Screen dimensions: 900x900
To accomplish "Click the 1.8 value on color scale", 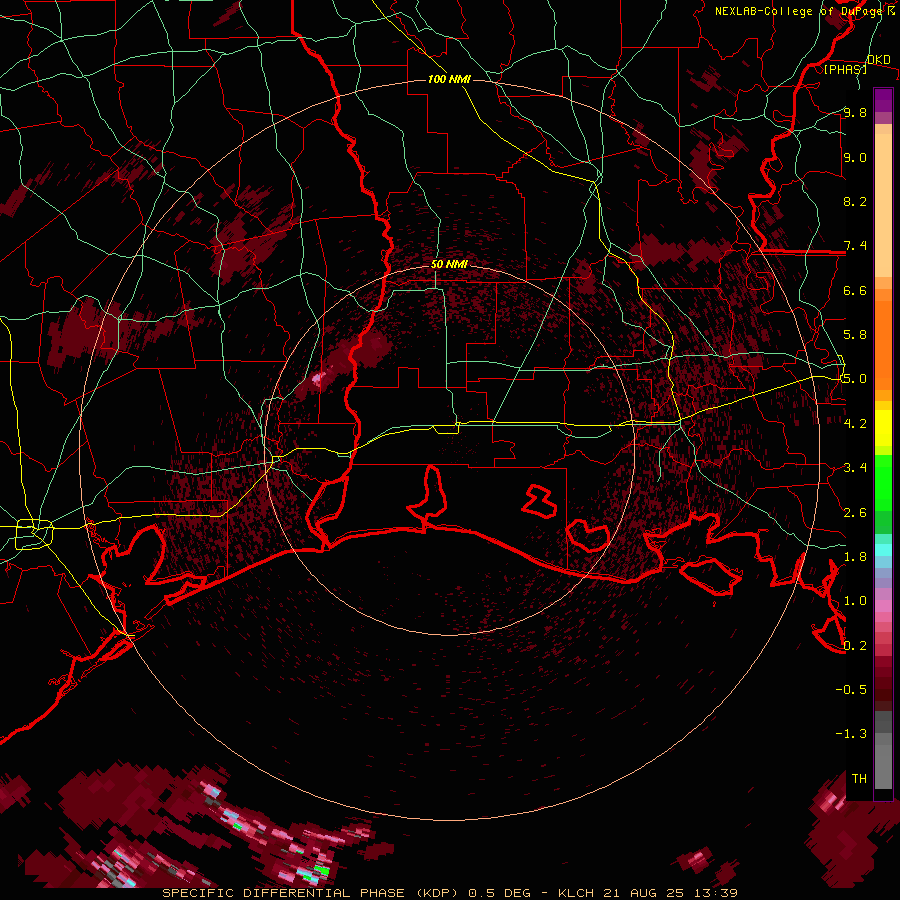I will [x=855, y=557].
